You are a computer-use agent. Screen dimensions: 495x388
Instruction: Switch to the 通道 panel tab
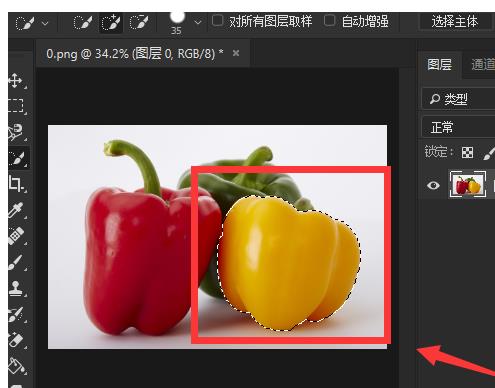click(483, 64)
